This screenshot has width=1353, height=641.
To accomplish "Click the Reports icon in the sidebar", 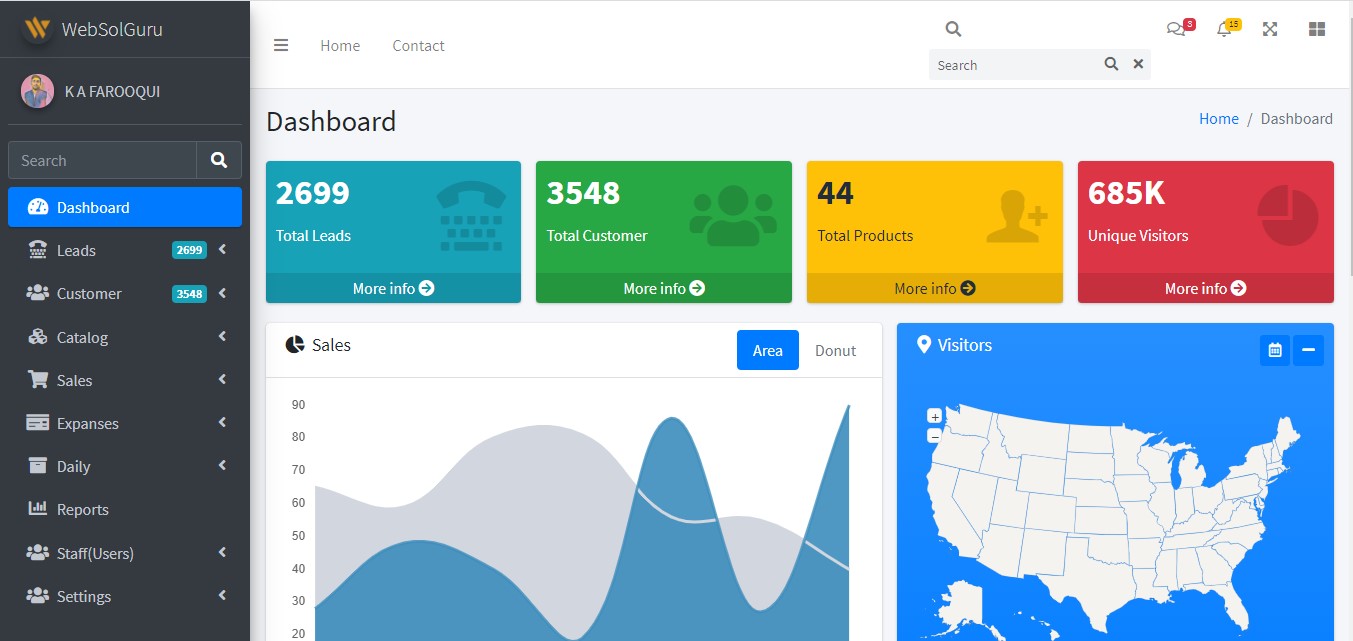I will click(36, 509).
